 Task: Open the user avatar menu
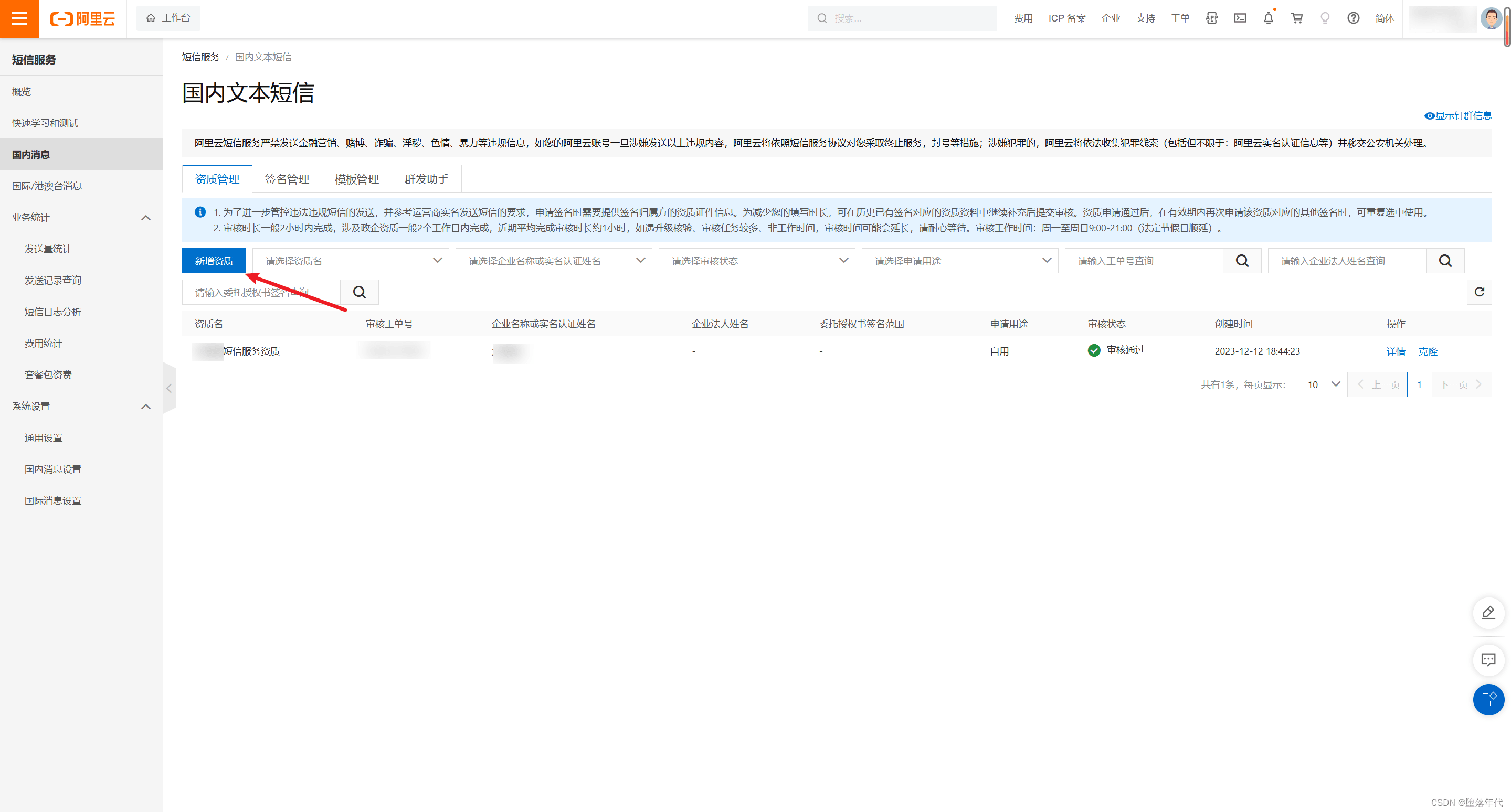1491,18
